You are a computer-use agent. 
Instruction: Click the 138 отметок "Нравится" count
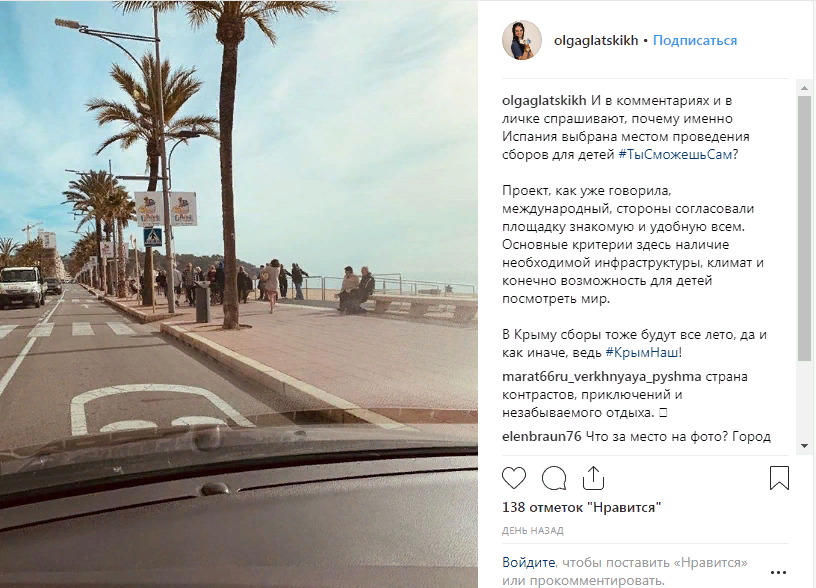click(x=581, y=507)
